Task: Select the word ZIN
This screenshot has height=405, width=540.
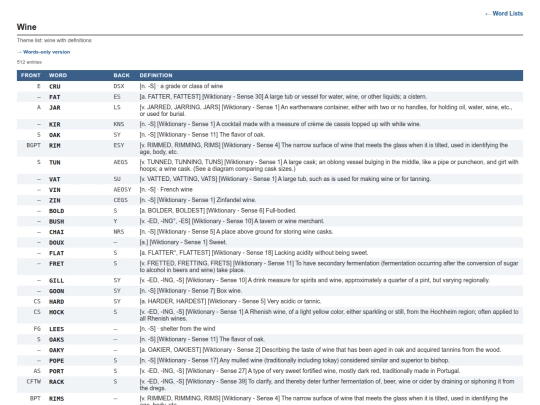Action: click(54, 200)
